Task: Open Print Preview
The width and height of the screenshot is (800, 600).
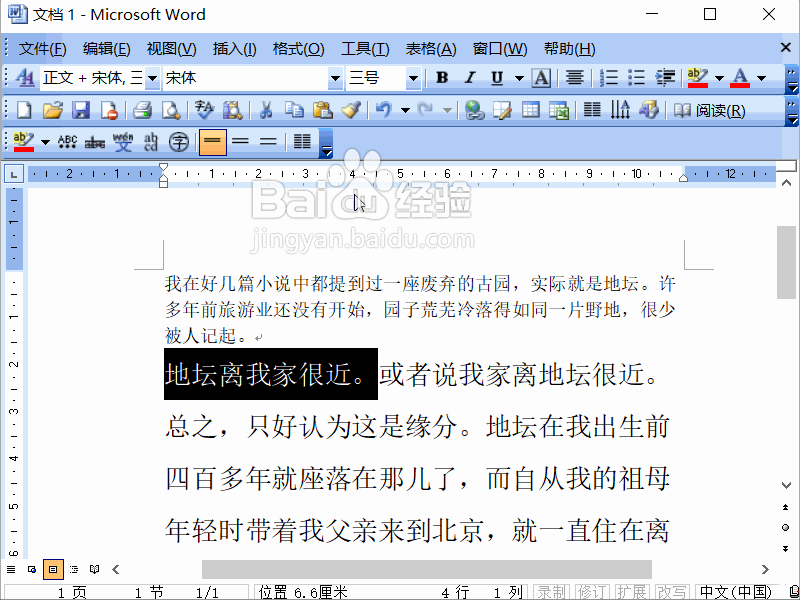Action: [170, 110]
